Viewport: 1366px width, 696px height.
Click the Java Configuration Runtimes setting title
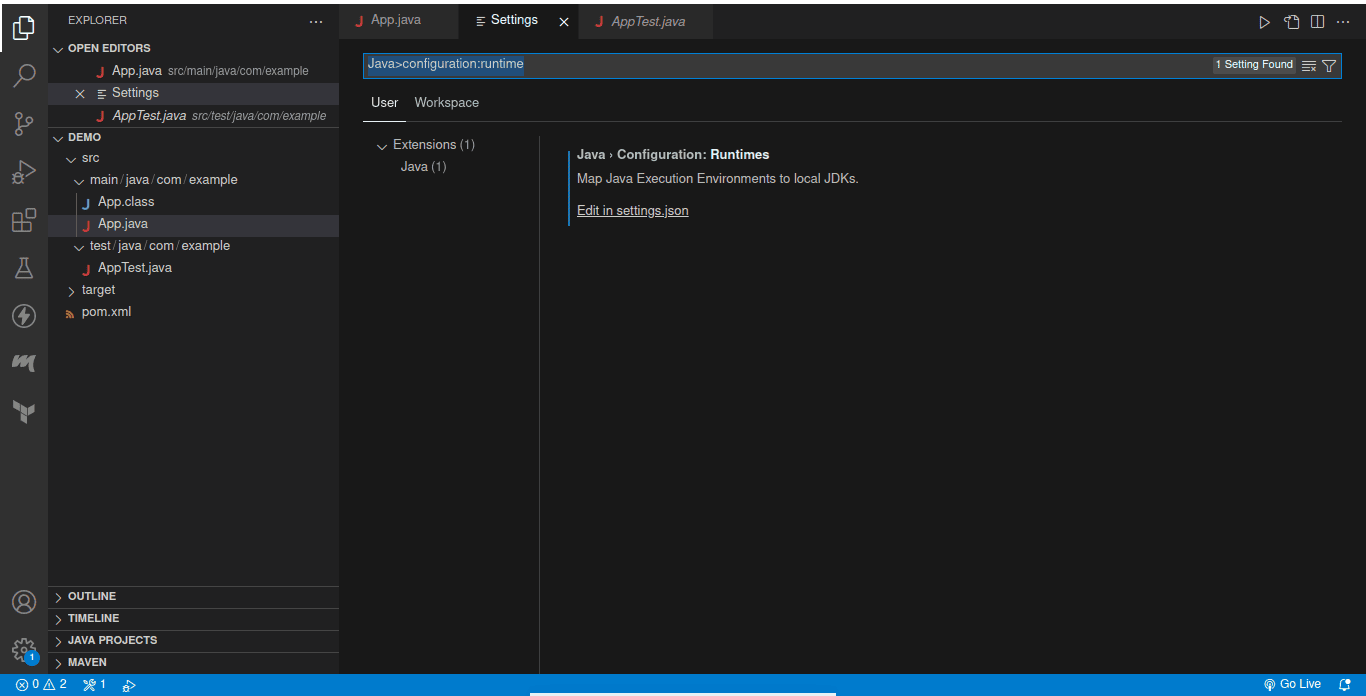point(673,155)
